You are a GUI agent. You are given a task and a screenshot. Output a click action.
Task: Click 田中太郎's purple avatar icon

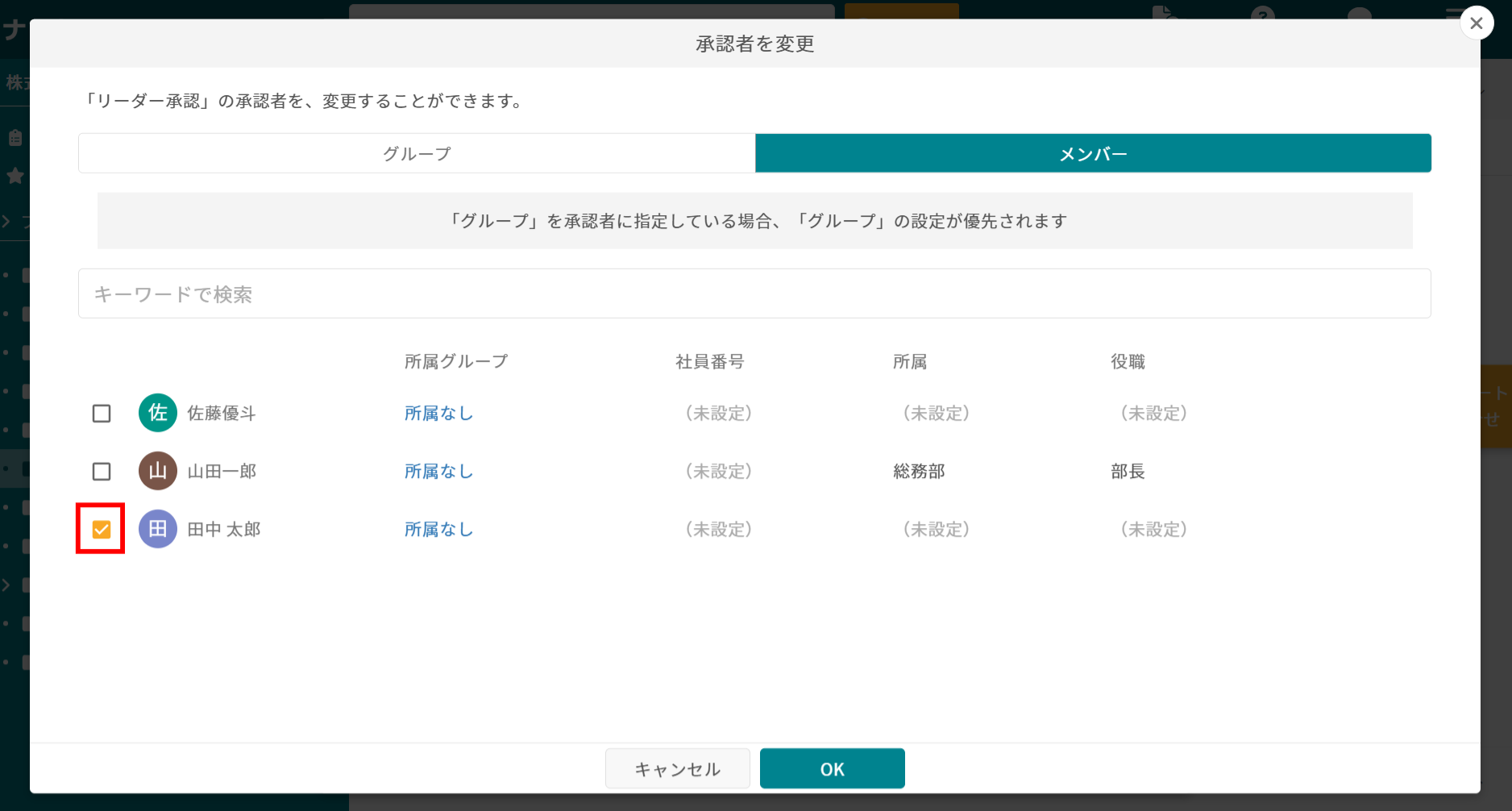(x=158, y=529)
